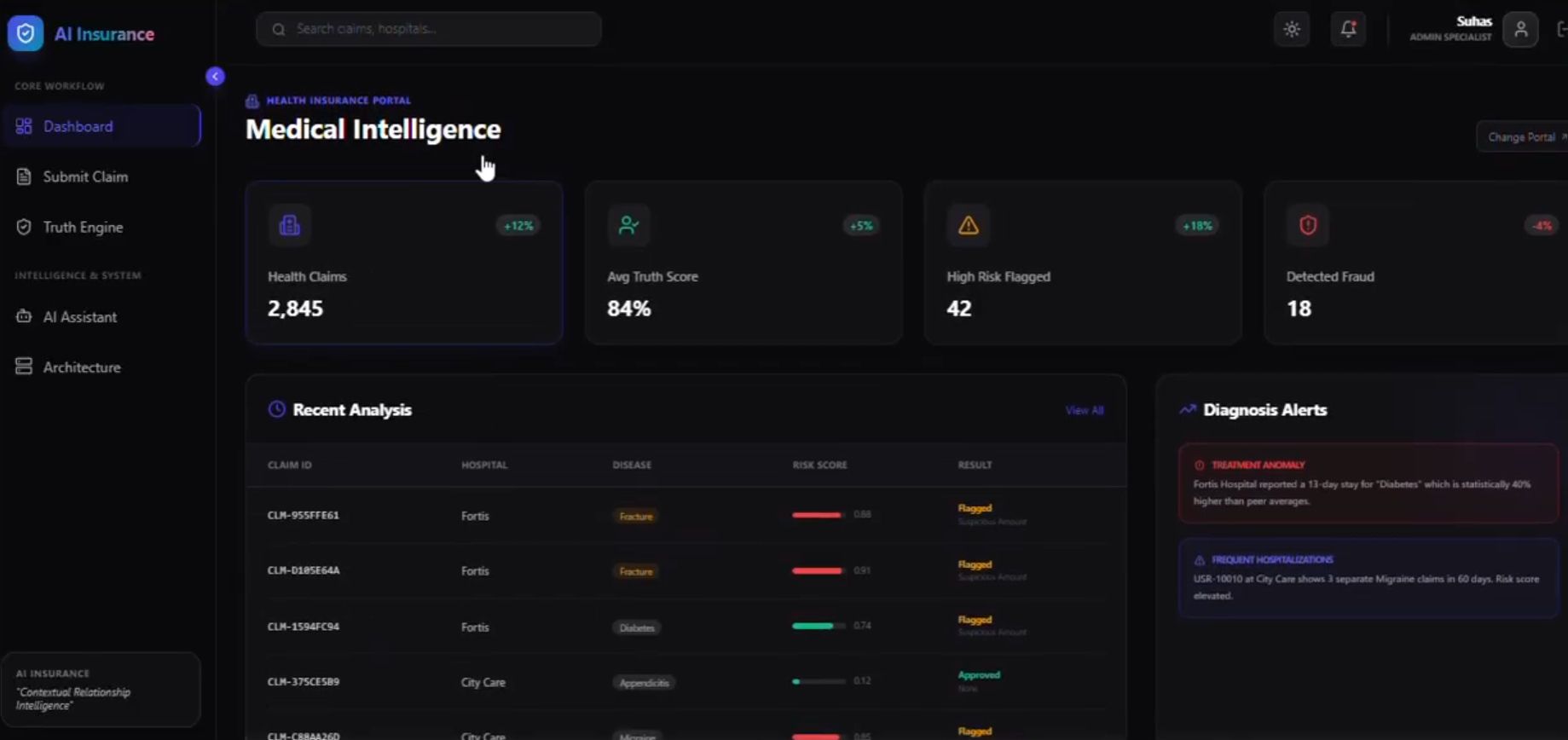Click the Diagnosis Alerts trend icon

(1188, 409)
